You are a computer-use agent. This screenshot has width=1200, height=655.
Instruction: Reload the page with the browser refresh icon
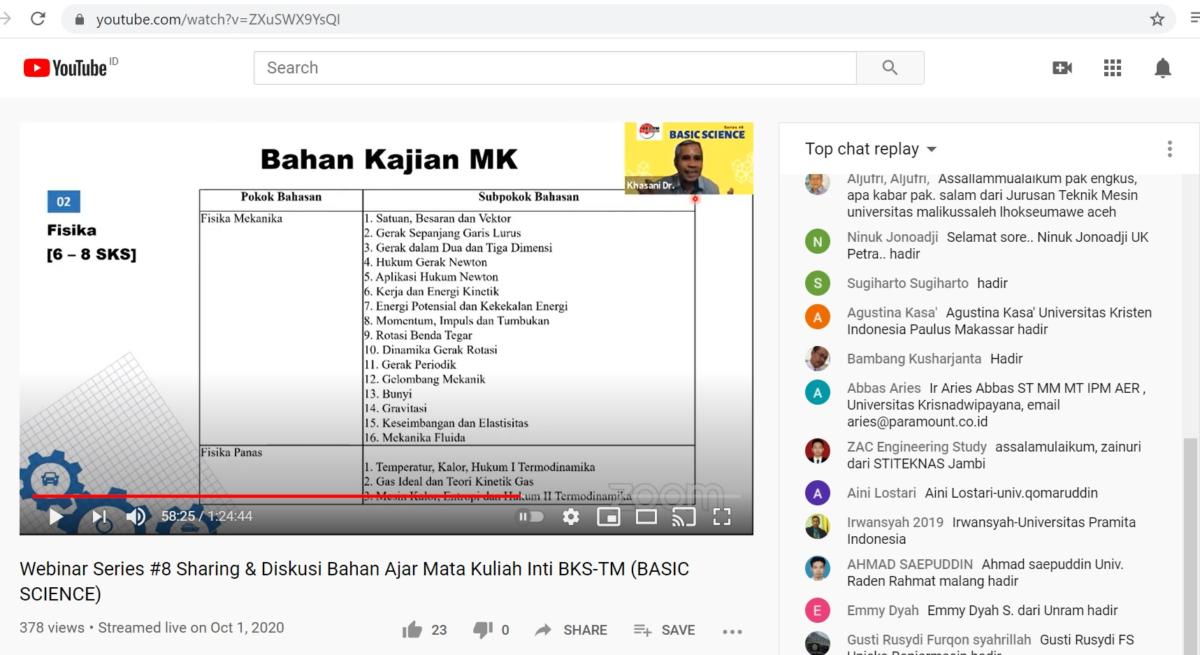point(38,18)
